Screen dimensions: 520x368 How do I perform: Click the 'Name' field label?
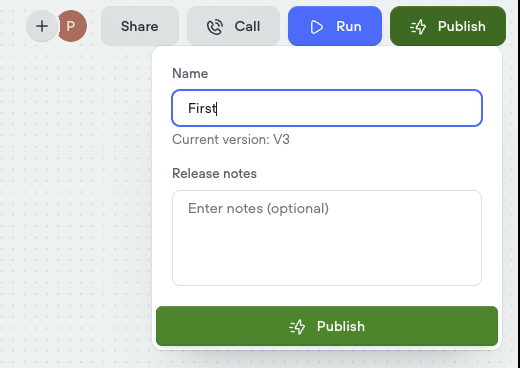(x=190, y=73)
